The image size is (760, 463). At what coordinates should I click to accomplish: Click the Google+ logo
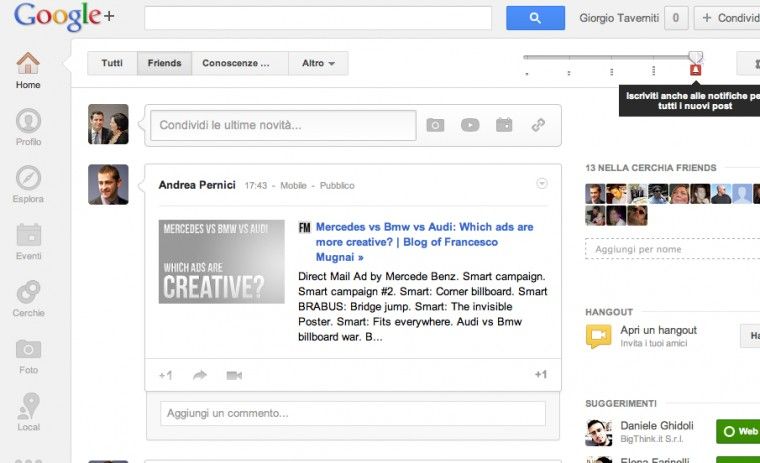click(64, 16)
